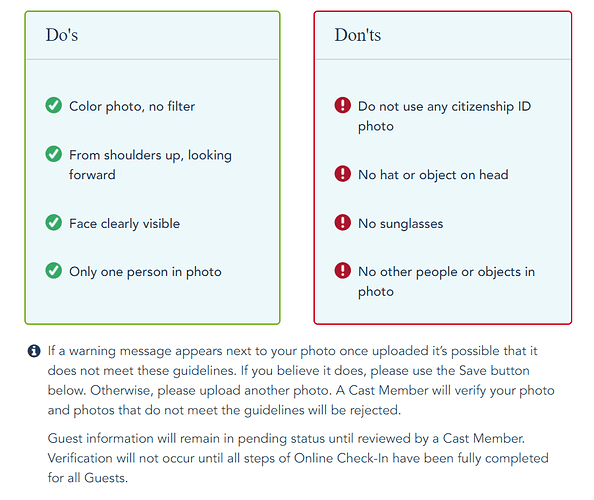
Task: Click green checkmark beside Face clearly visible
Action: [53, 223]
